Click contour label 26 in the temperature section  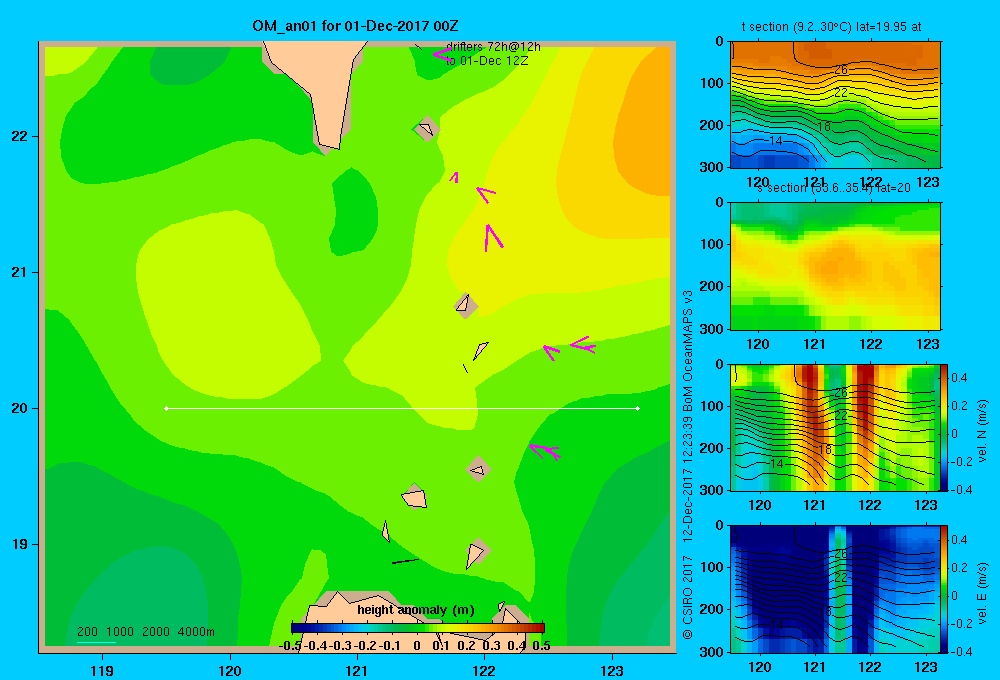(x=841, y=69)
